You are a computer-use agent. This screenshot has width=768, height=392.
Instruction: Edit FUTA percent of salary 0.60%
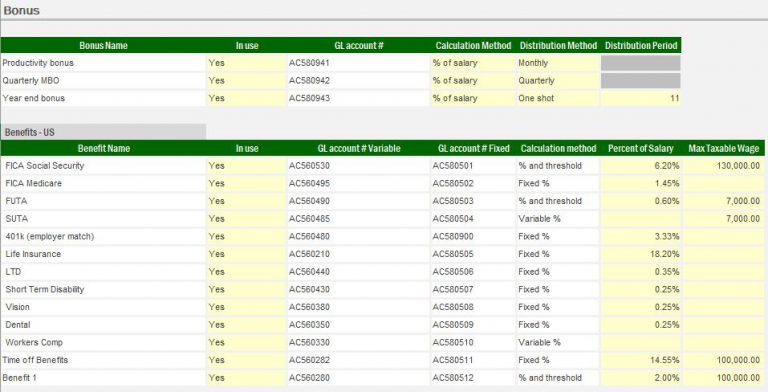(641, 201)
